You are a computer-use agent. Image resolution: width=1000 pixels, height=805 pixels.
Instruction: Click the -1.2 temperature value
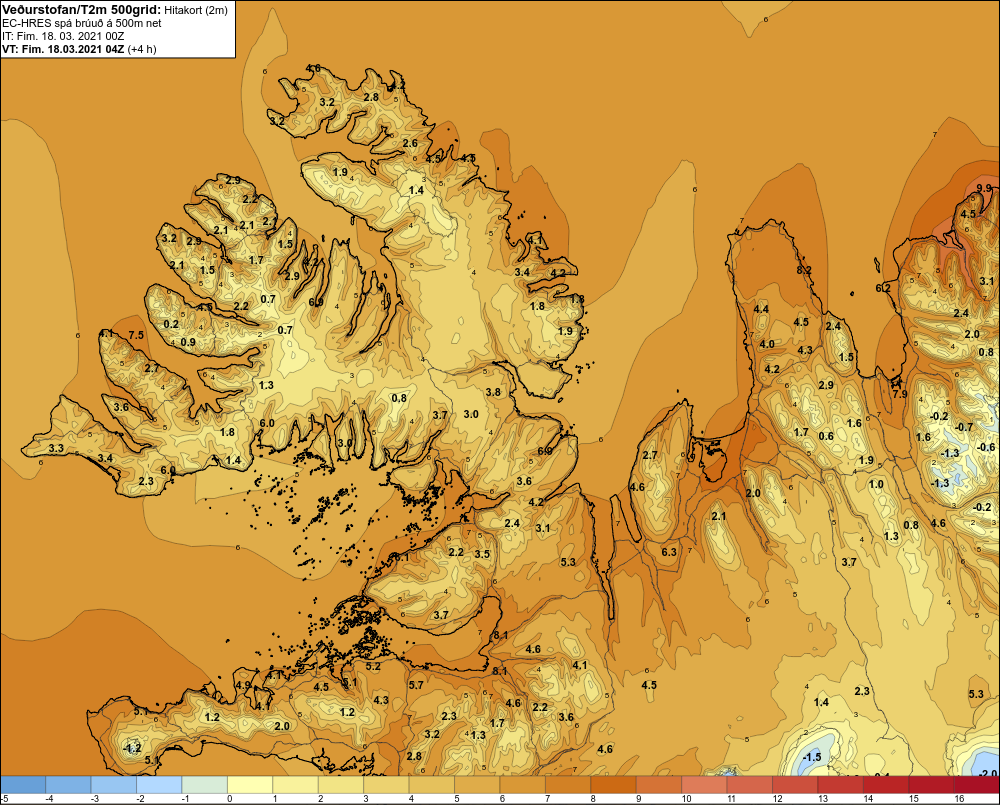(x=132, y=748)
